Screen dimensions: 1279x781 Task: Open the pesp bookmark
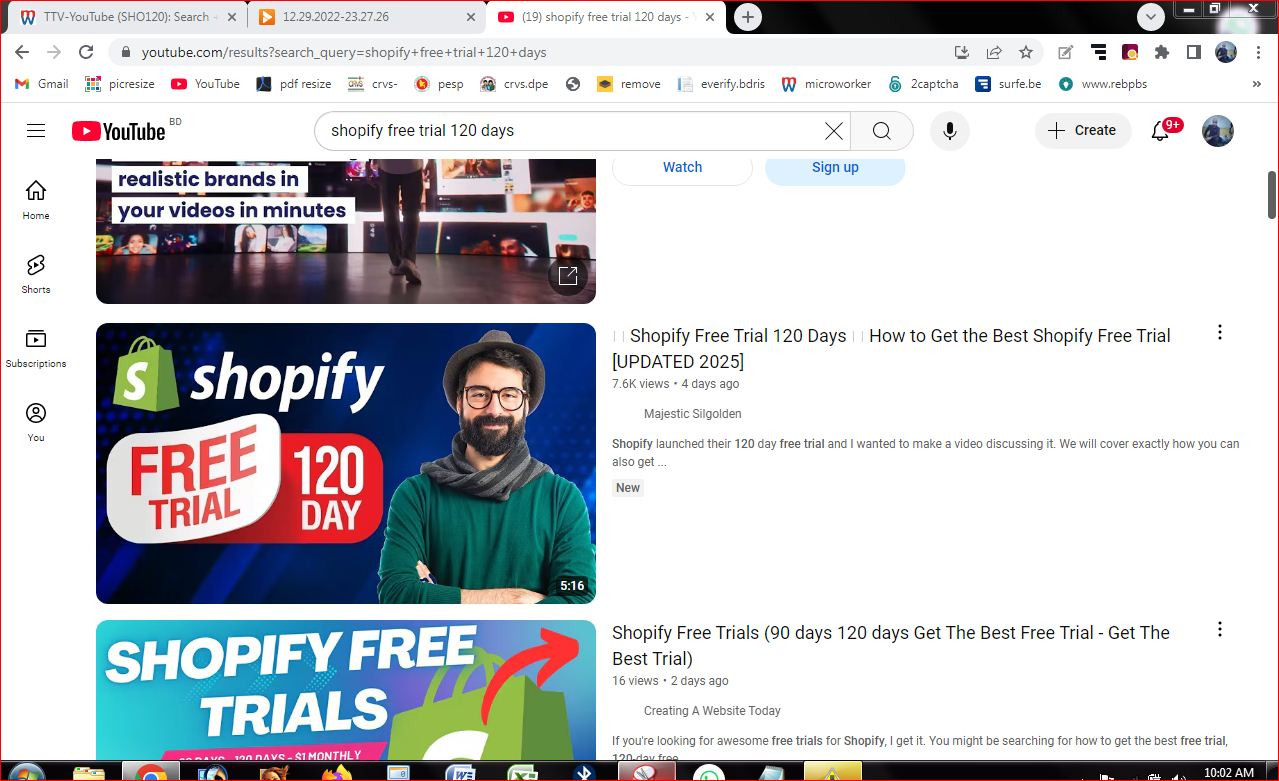point(439,84)
